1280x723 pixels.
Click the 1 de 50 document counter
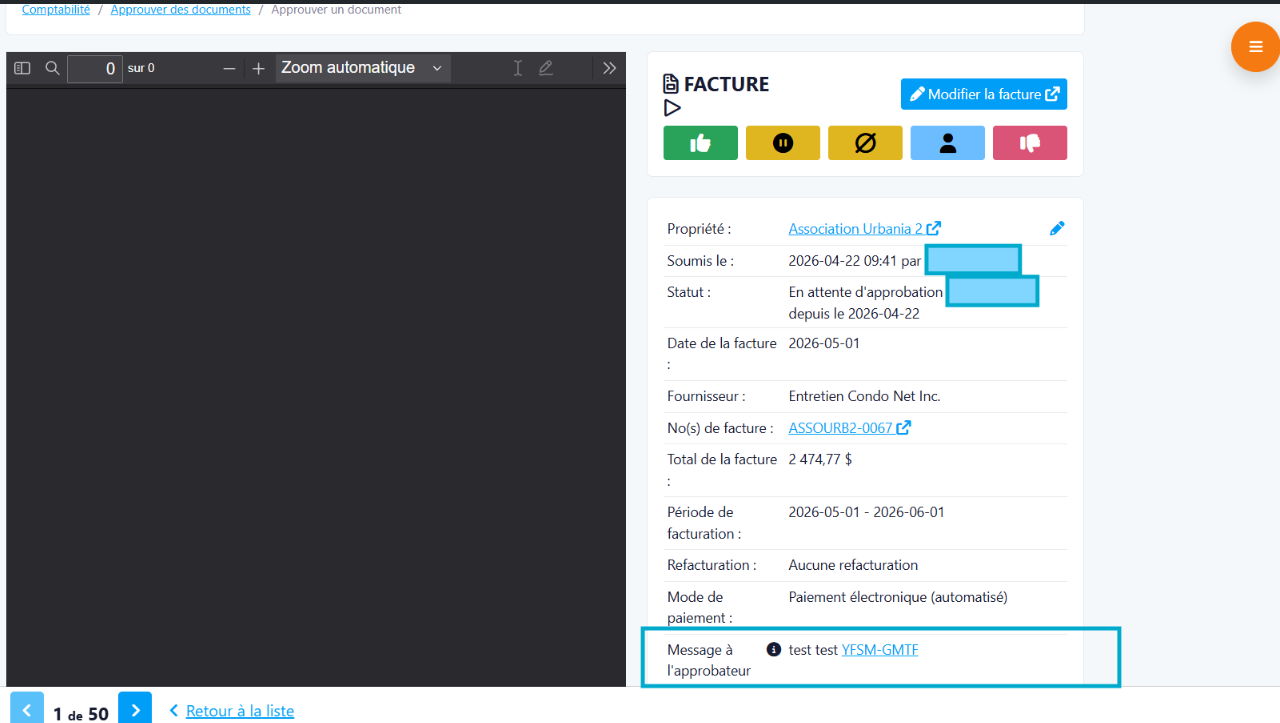[81, 713]
